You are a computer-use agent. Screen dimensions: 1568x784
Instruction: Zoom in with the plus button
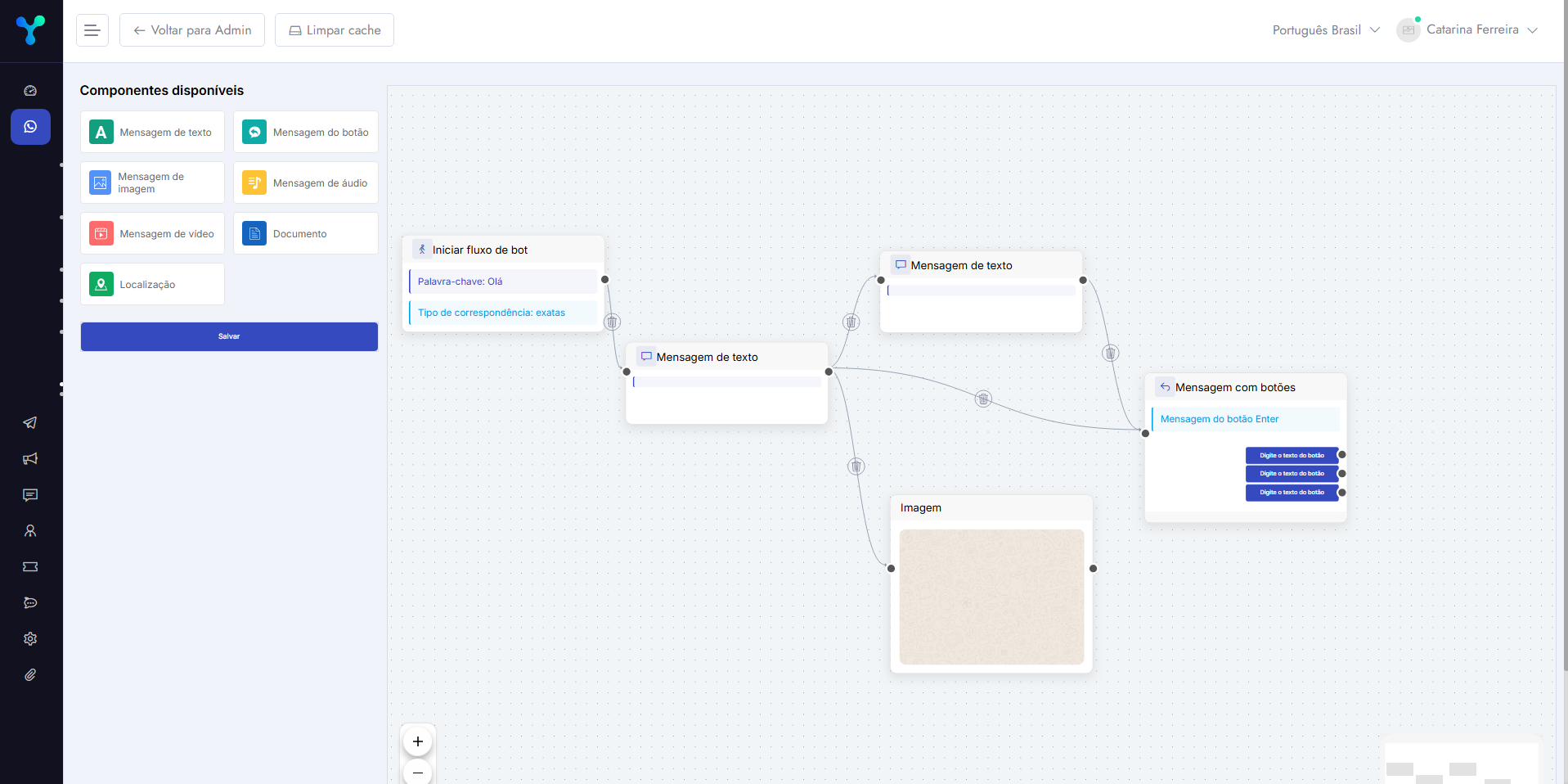pos(418,741)
